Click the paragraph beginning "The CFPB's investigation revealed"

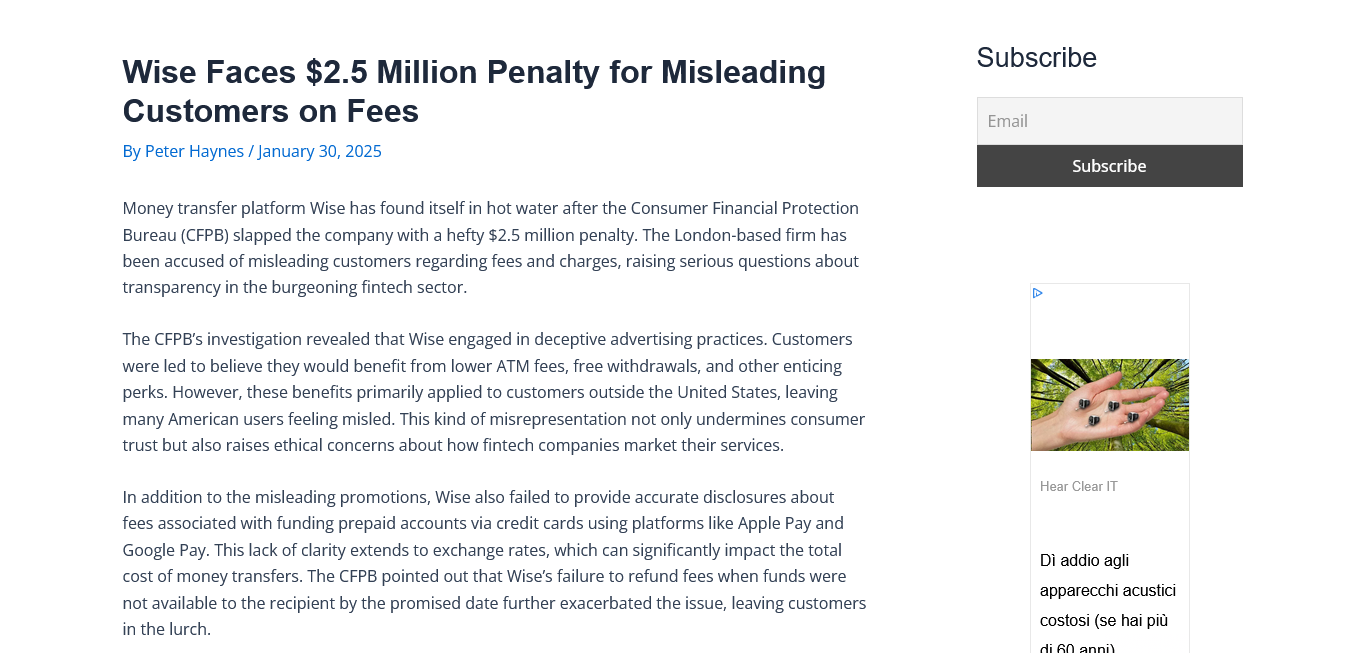pyautogui.click(x=494, y=392)
